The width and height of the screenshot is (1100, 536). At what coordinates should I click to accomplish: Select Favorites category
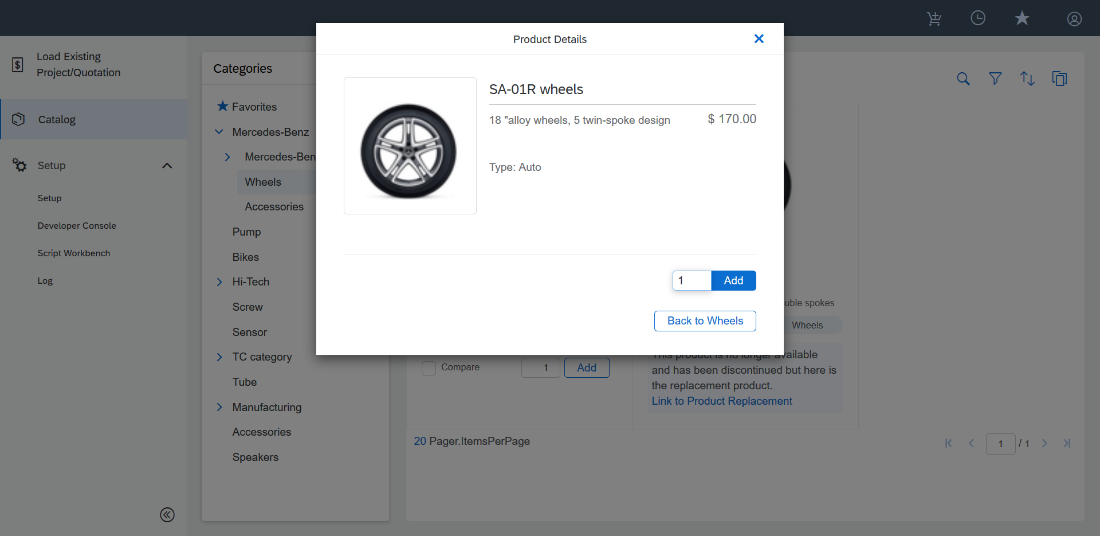pyautogui.click(x=255, y=107)
